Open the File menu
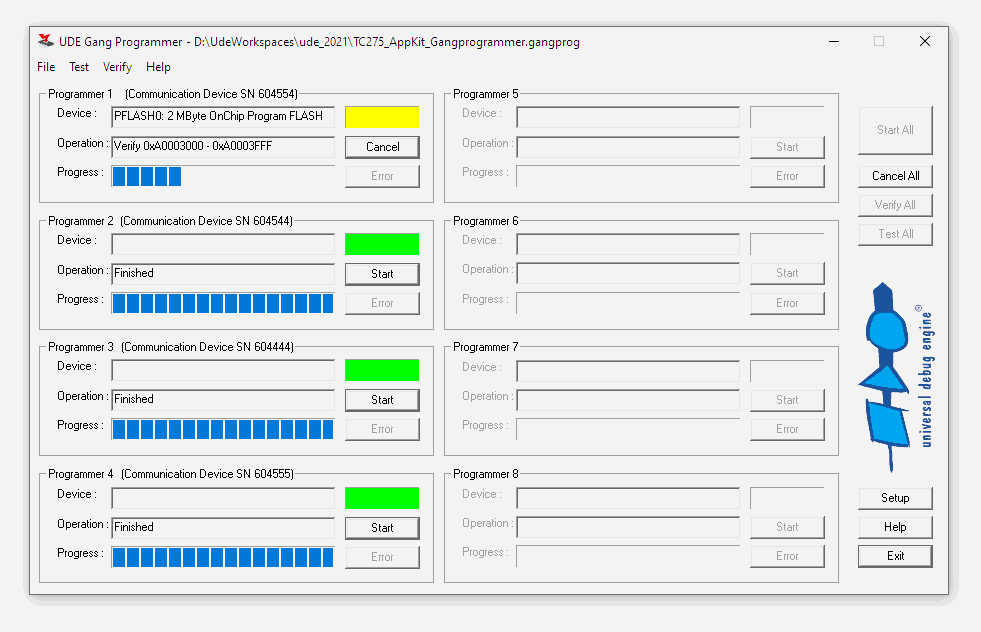981x632 pixels. [x=46, y=67]
